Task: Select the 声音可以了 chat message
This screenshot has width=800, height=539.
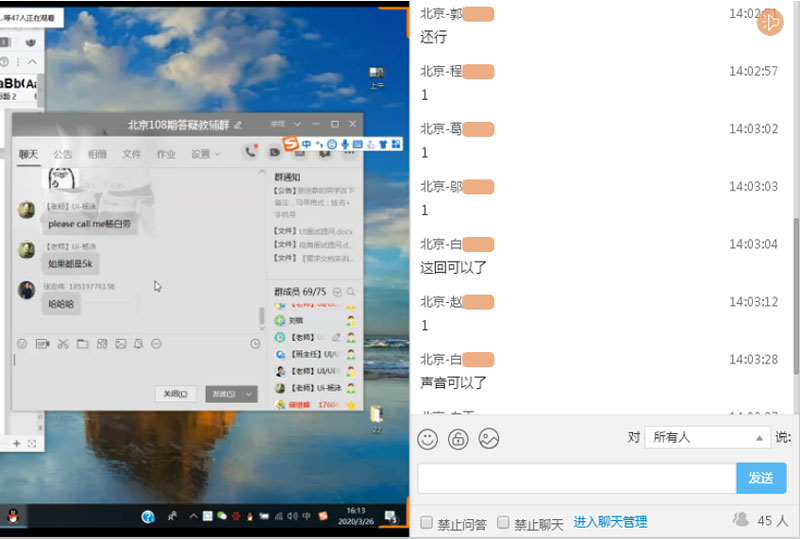Action: [453, 383]
